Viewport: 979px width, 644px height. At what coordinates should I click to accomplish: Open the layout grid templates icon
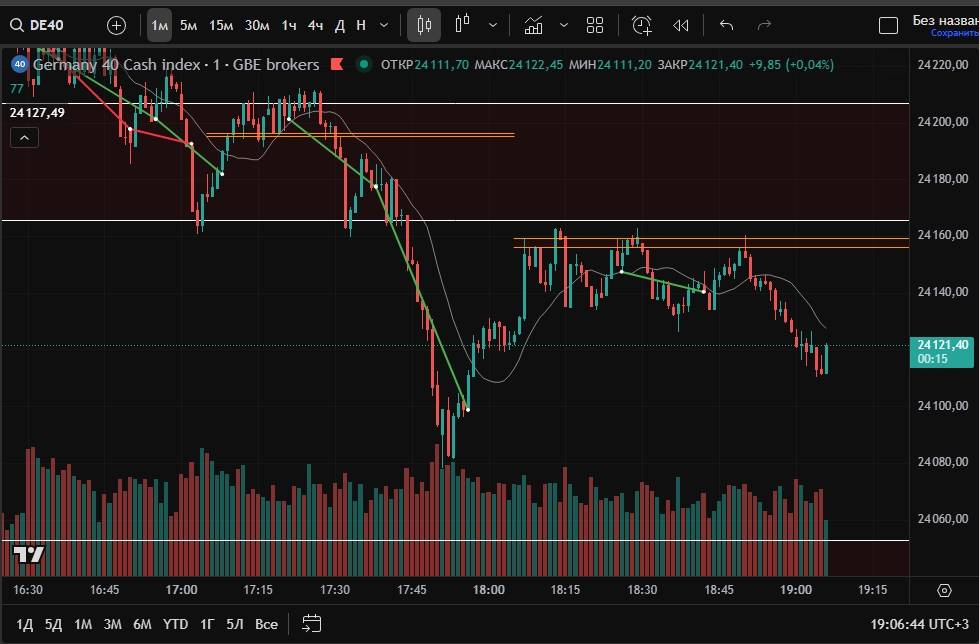[x=595, y=25]
